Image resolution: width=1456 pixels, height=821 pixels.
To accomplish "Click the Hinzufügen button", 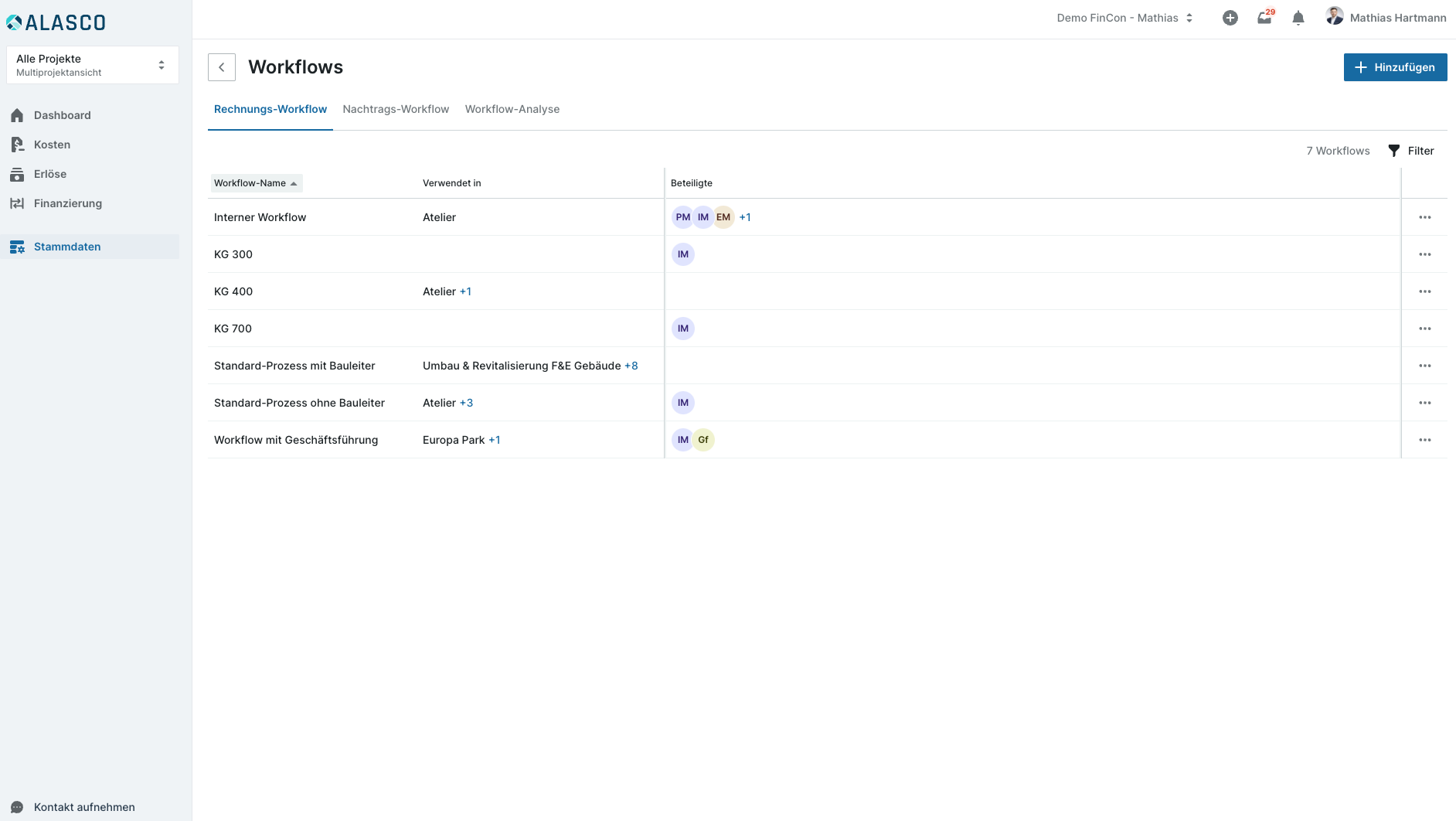I will (x=1395, y=67).
